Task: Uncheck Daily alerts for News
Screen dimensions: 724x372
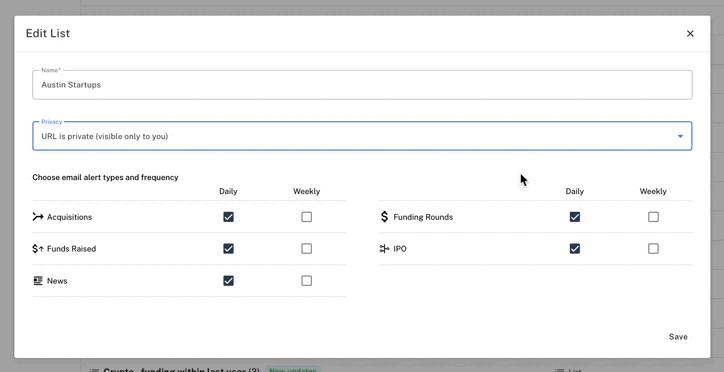Action: [x=228, y=281]
